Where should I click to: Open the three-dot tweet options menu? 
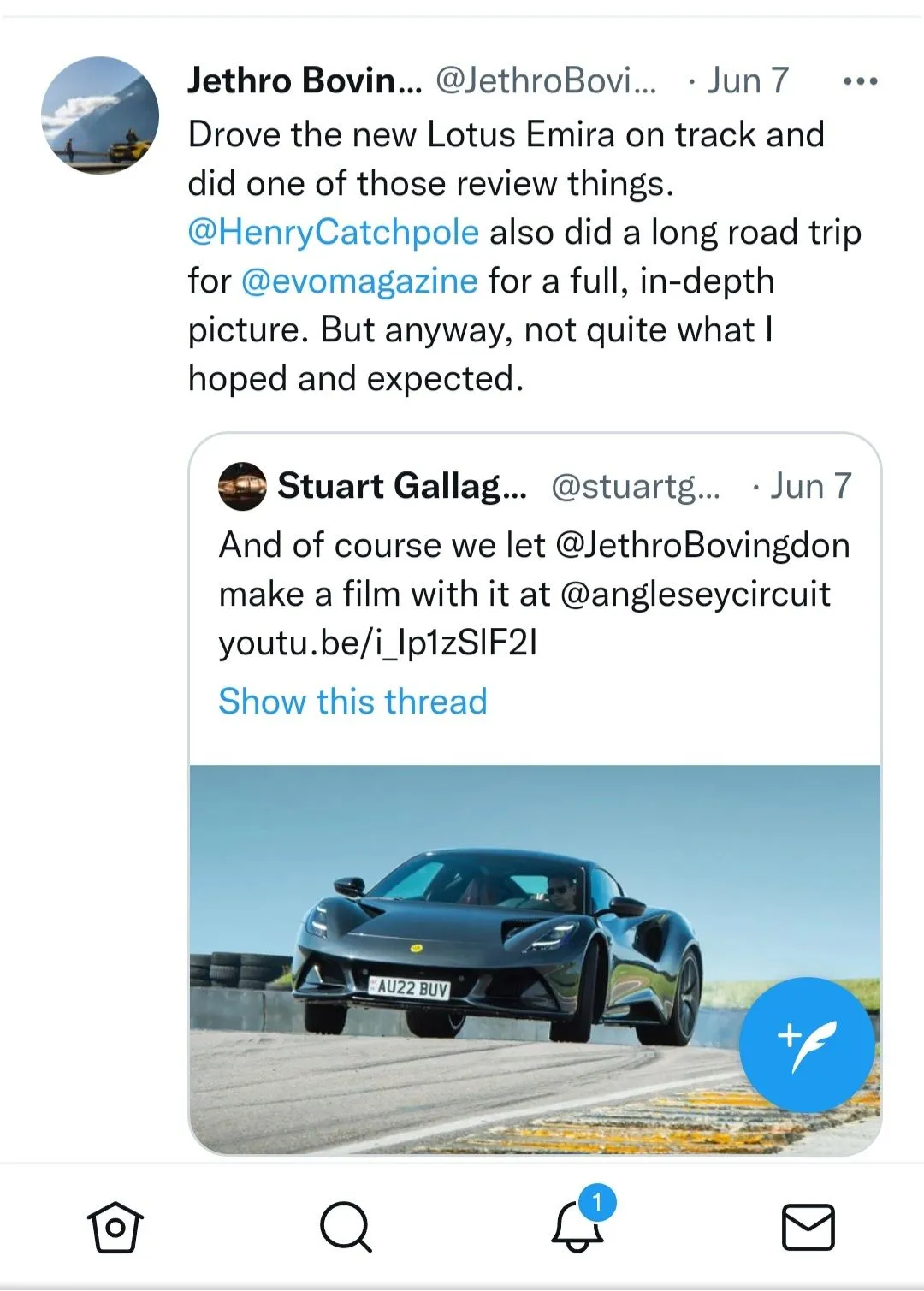[860, 81]
